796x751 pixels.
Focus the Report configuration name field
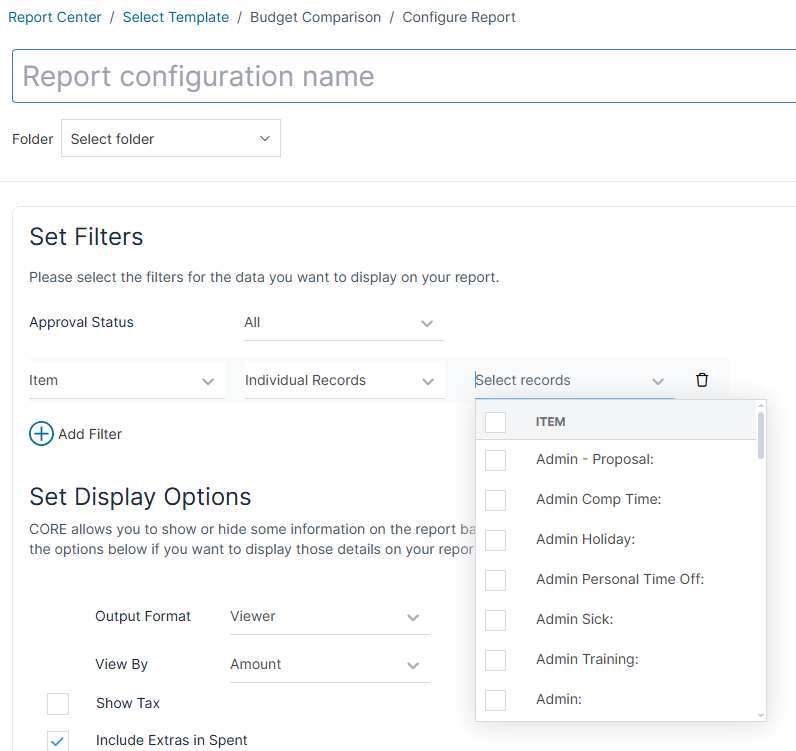point(404,76)
